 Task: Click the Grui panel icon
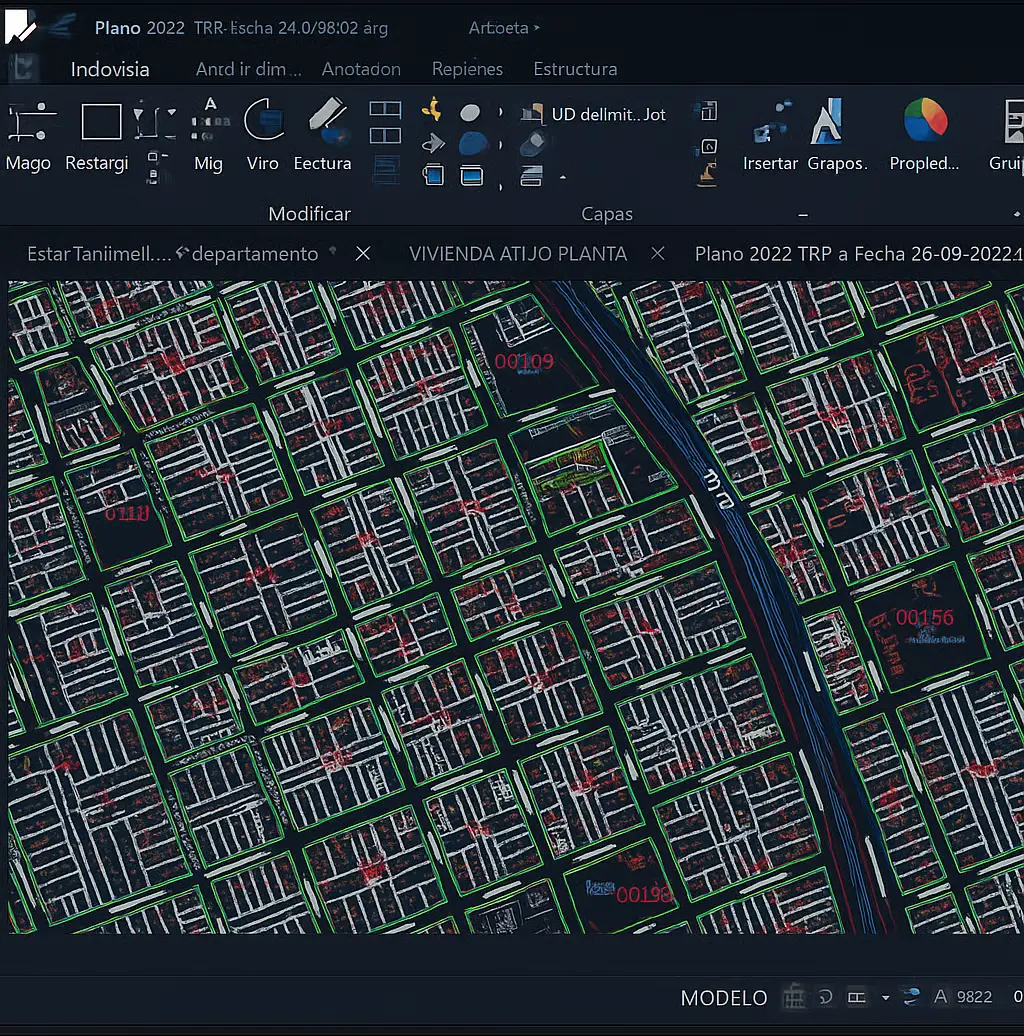[x=1013, y=122]
